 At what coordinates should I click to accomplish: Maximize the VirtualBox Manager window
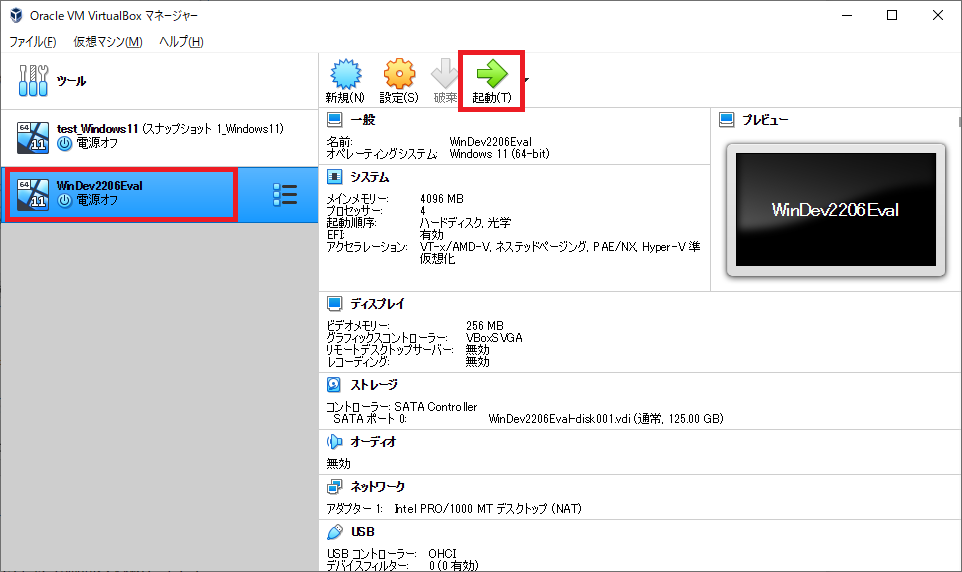point(892,15)
